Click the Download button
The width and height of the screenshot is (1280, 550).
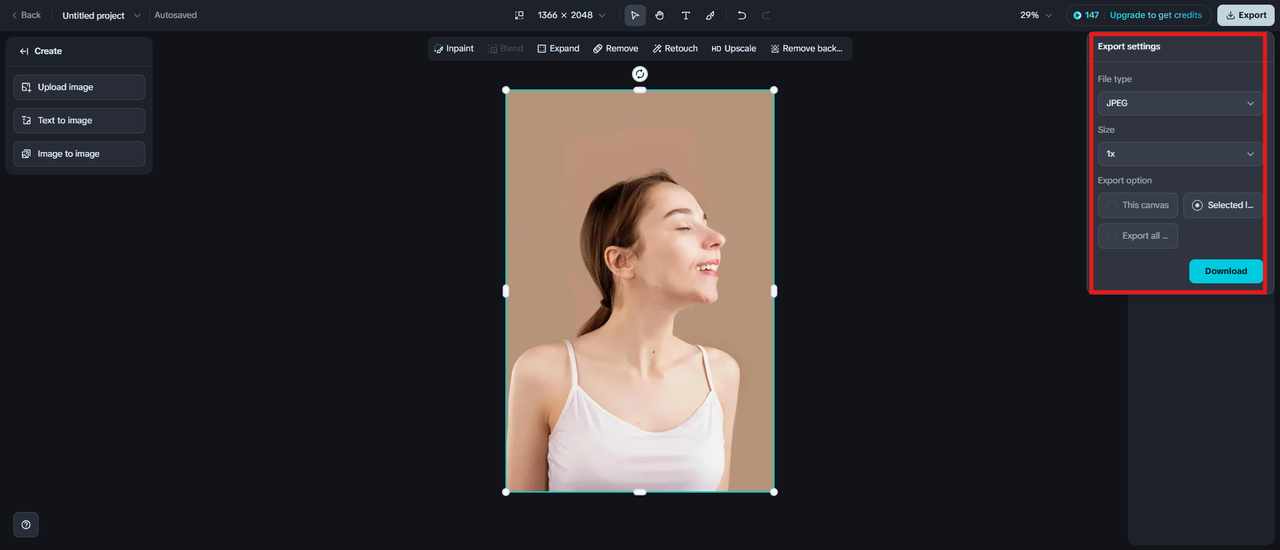(x=1226, y=271)
